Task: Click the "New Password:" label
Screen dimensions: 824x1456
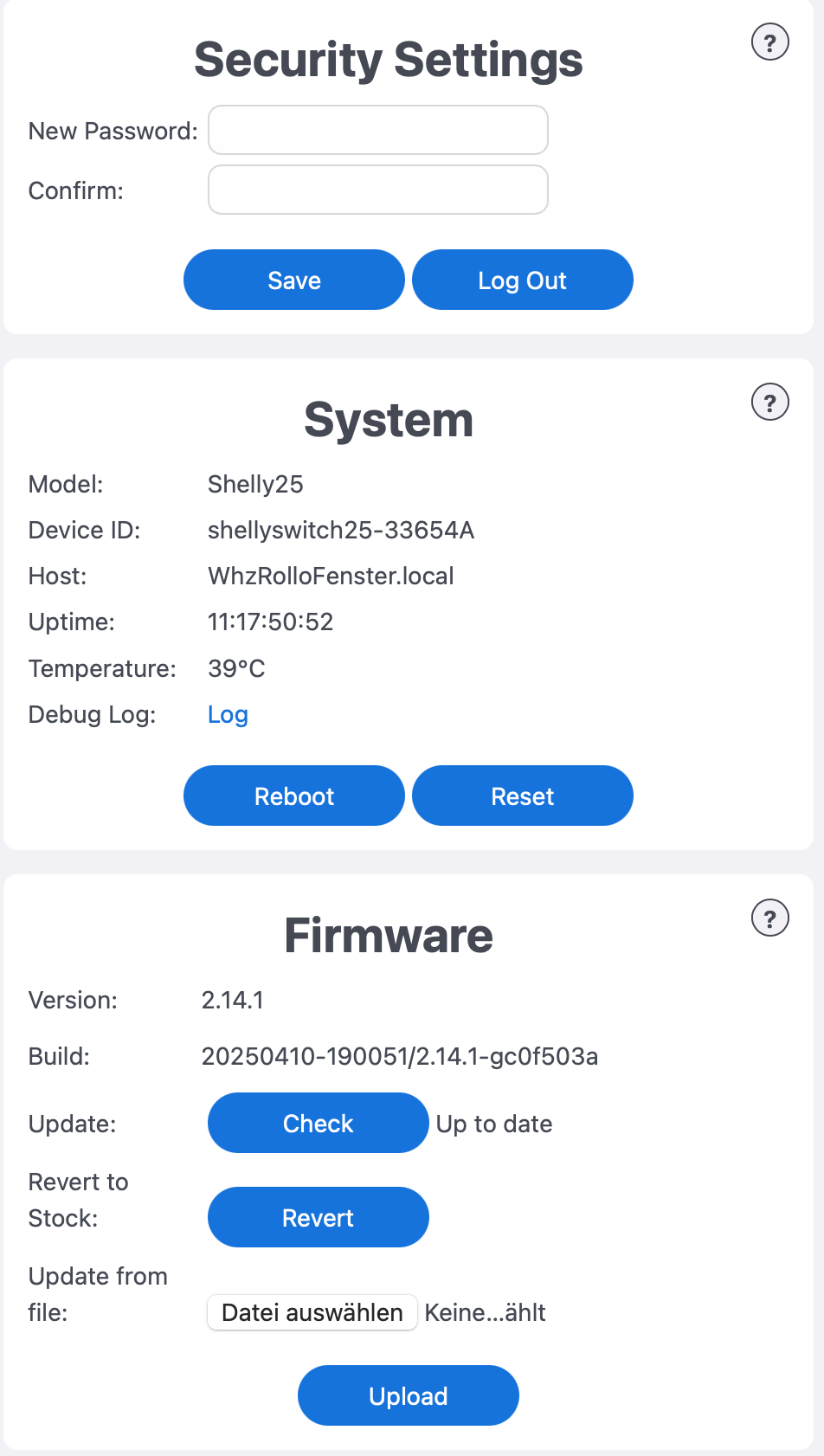Action: pyautogui.click(x=113, y=132)
